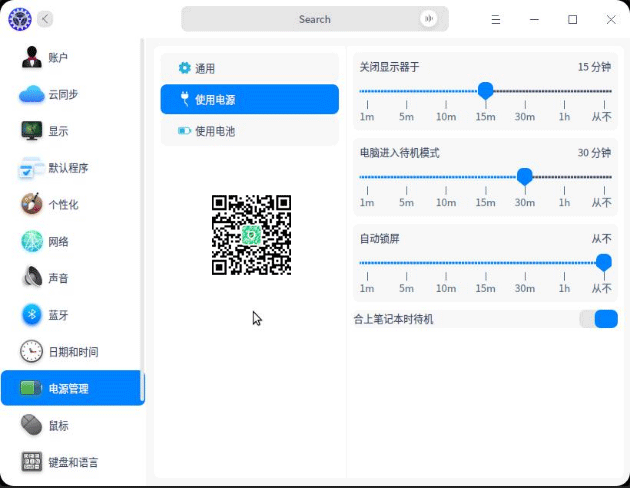Open the 日期和时间 clock icon

(x=31, y=351)
